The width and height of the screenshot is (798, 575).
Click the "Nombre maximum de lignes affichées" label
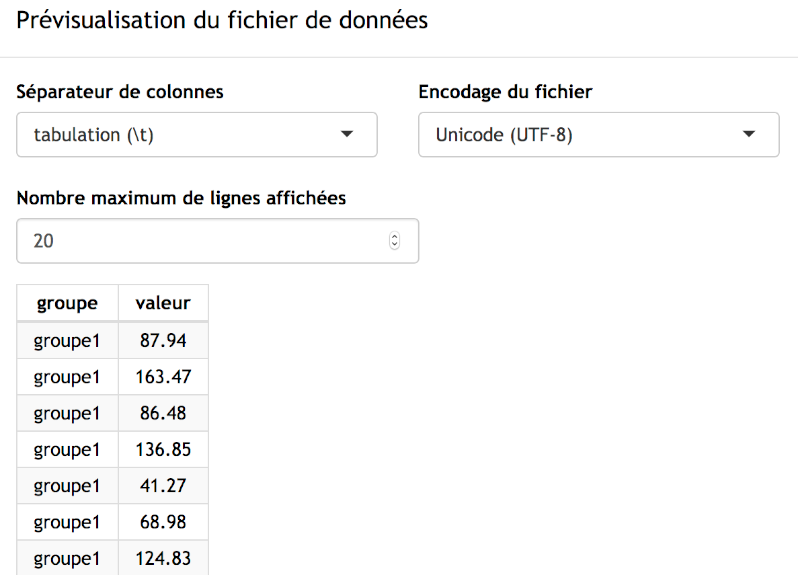181,198
